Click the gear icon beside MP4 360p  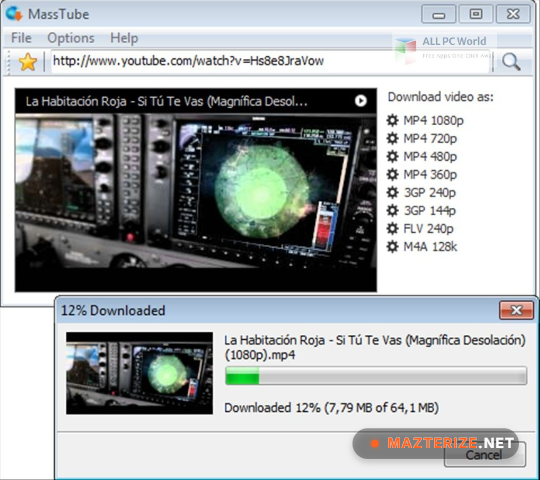point(392,175)
